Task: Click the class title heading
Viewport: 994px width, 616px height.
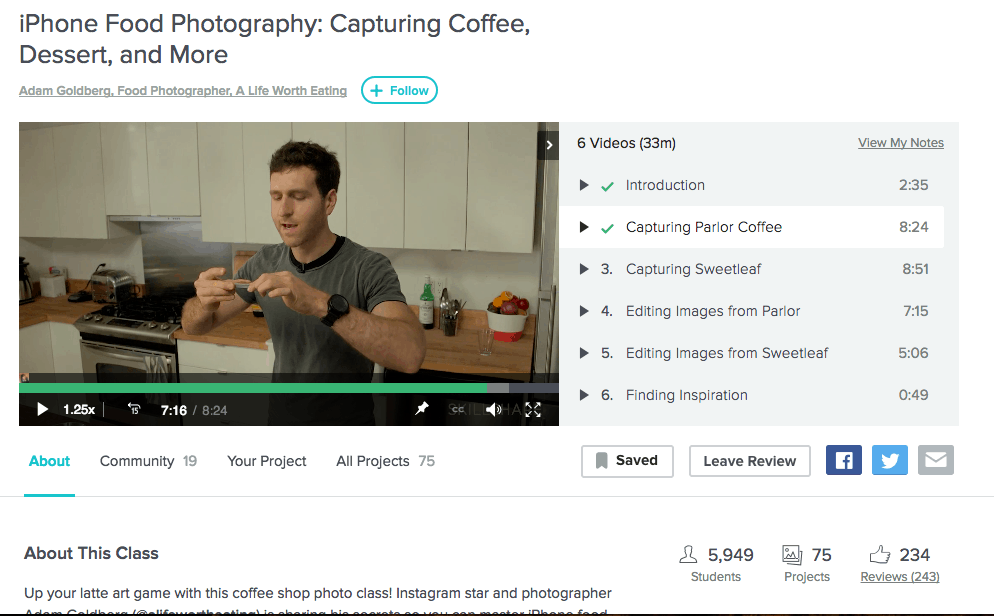Action: 274,39
